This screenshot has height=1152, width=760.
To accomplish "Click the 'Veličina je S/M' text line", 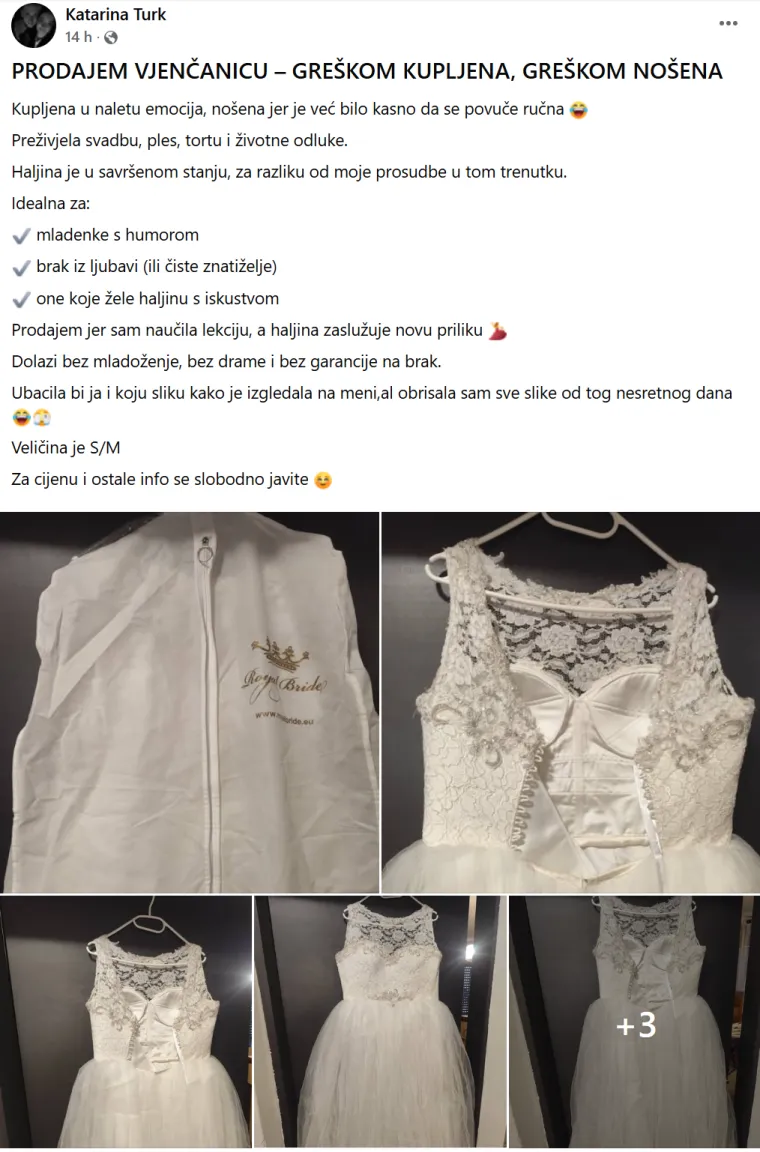I will [66, 447].
